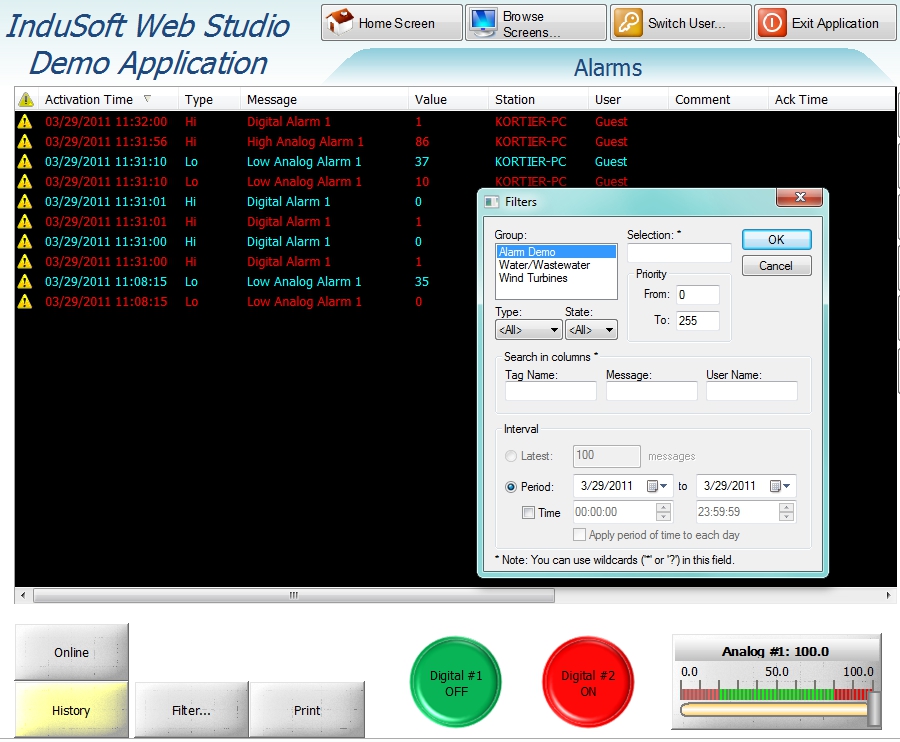Image resolution: width=900 pixels, height=742 pixels.
Task: Click the Priority From field
Action: (697, 295)
